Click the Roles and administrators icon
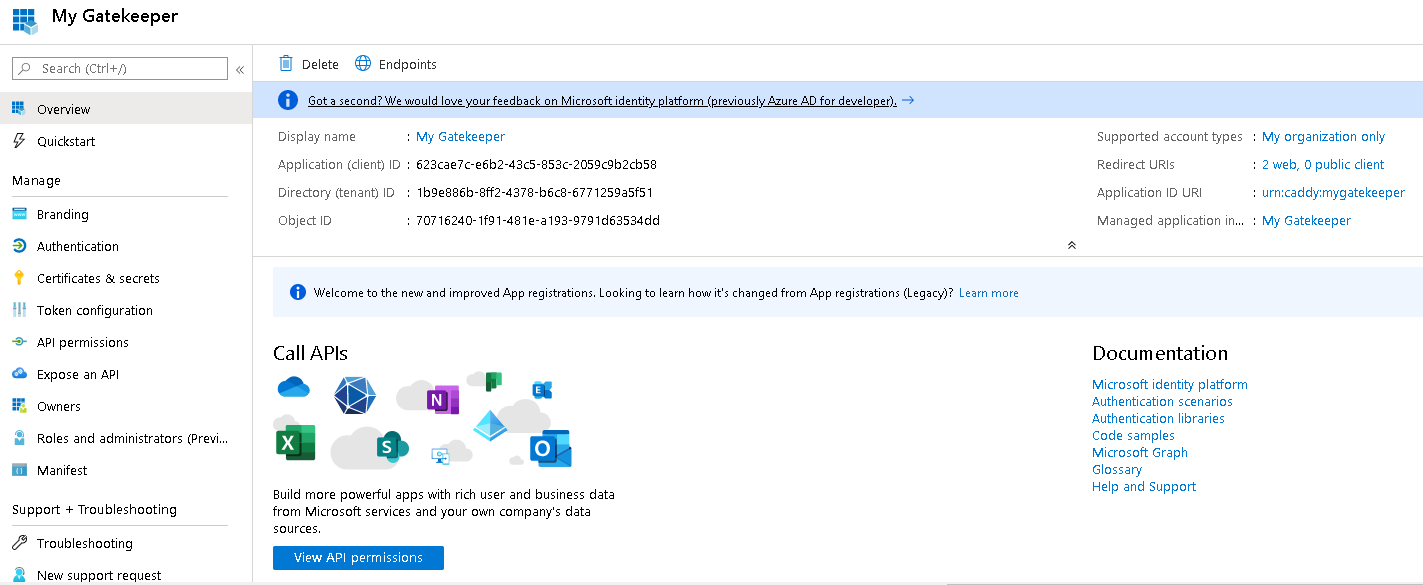This screenshot has height=585, width=1423. pyautogui.click(x=18, y=438)
